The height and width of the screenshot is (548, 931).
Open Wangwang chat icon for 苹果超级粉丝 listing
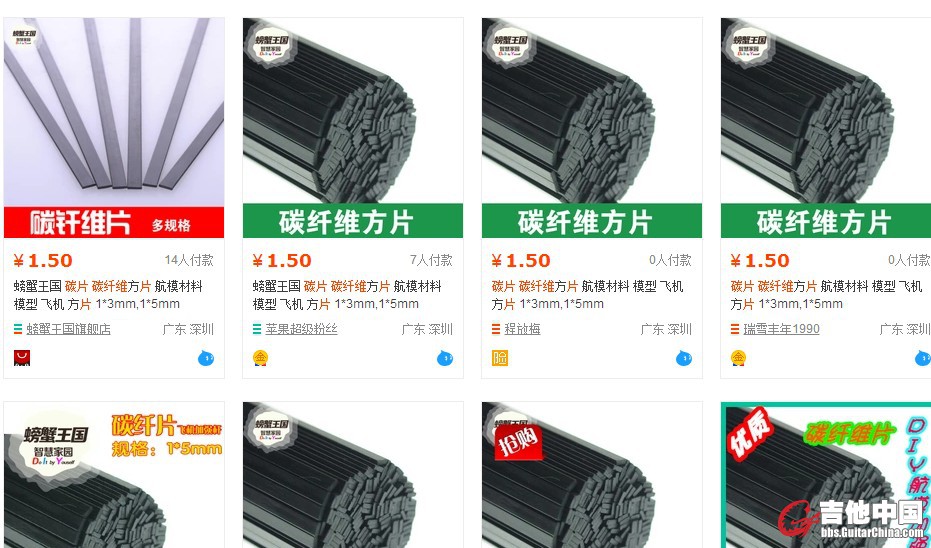point(445,358)
